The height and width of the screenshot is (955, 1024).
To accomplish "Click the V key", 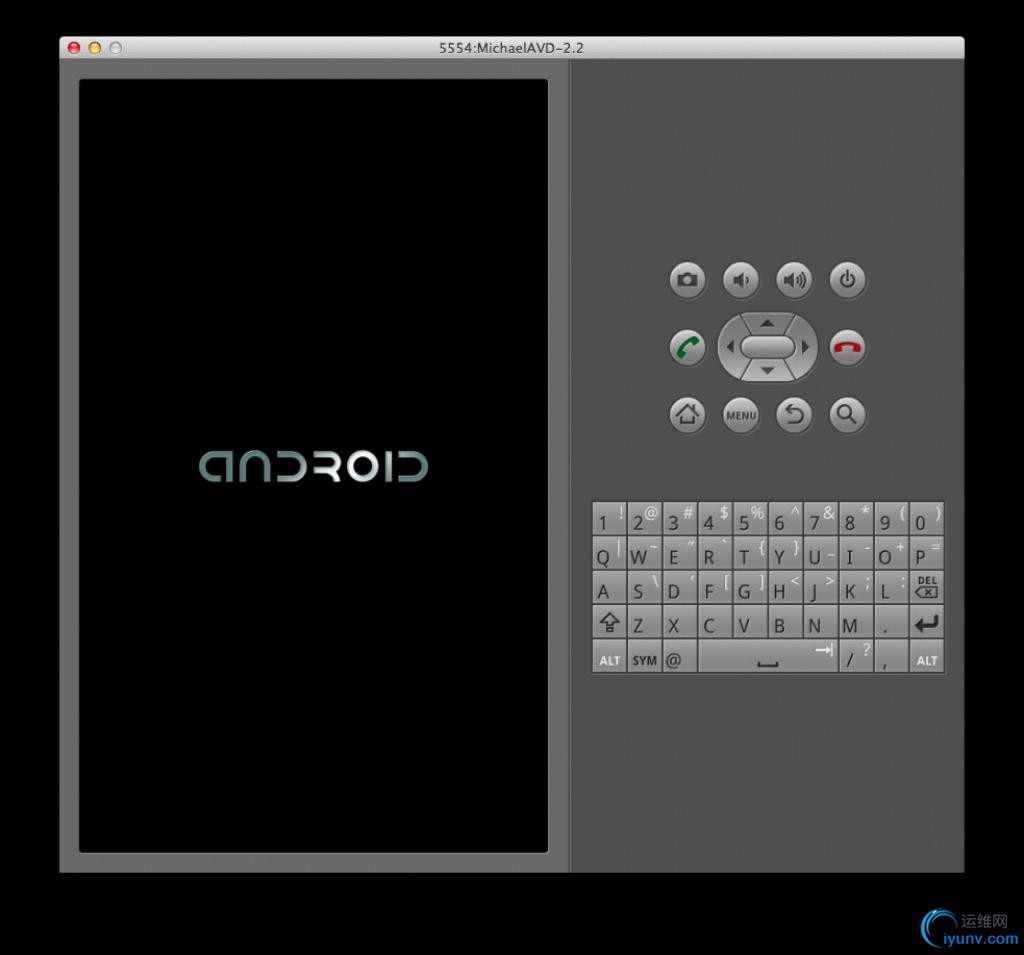I will point(750,622).
